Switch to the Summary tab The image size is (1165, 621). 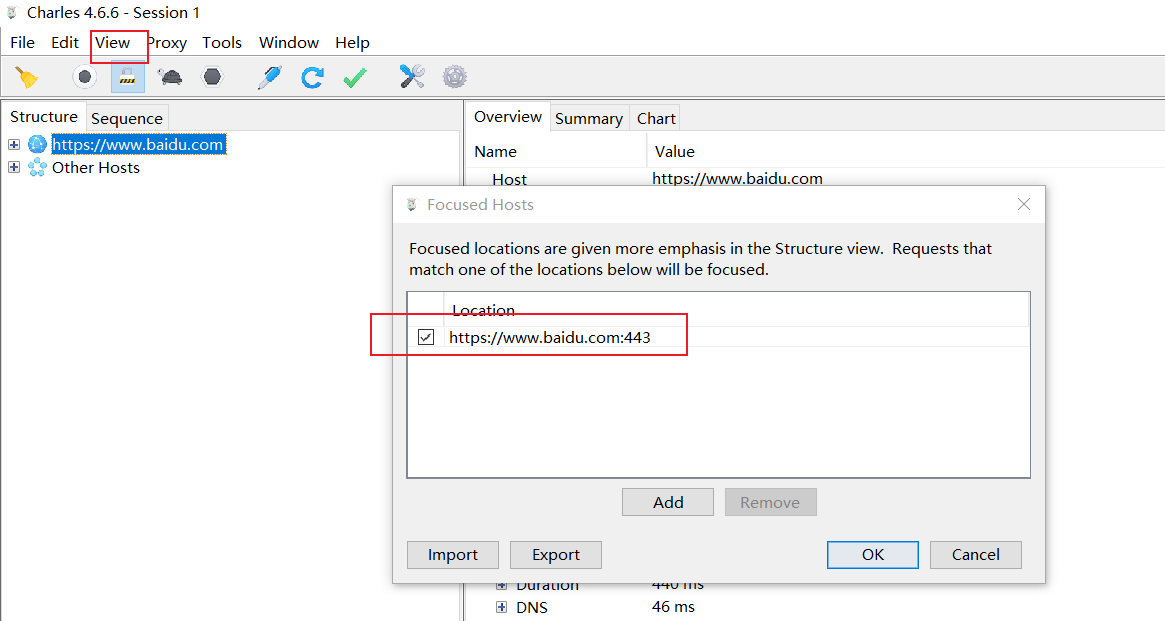[x=589, y=118]
